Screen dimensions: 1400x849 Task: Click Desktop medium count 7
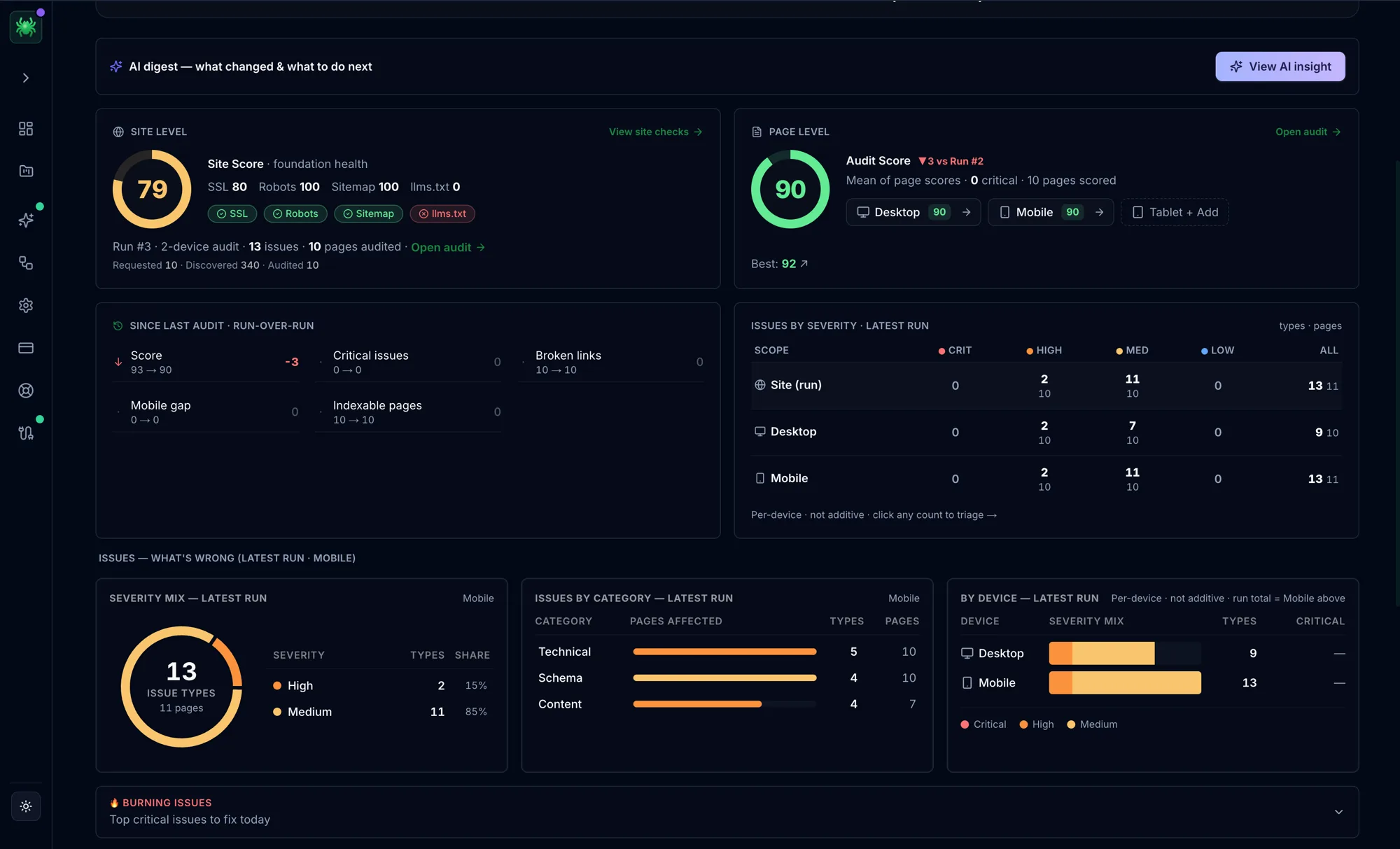tap(1133, 426)
